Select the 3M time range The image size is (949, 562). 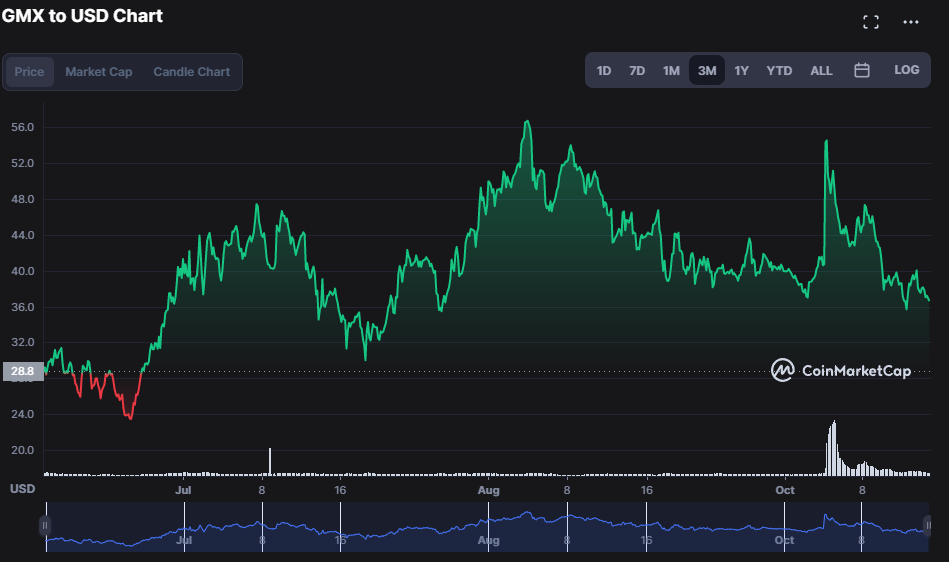(707, 70)
